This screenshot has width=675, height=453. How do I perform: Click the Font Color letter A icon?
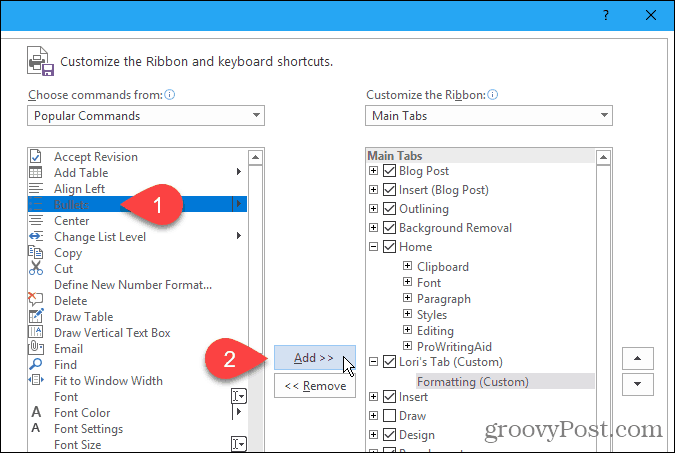point(36,412)
